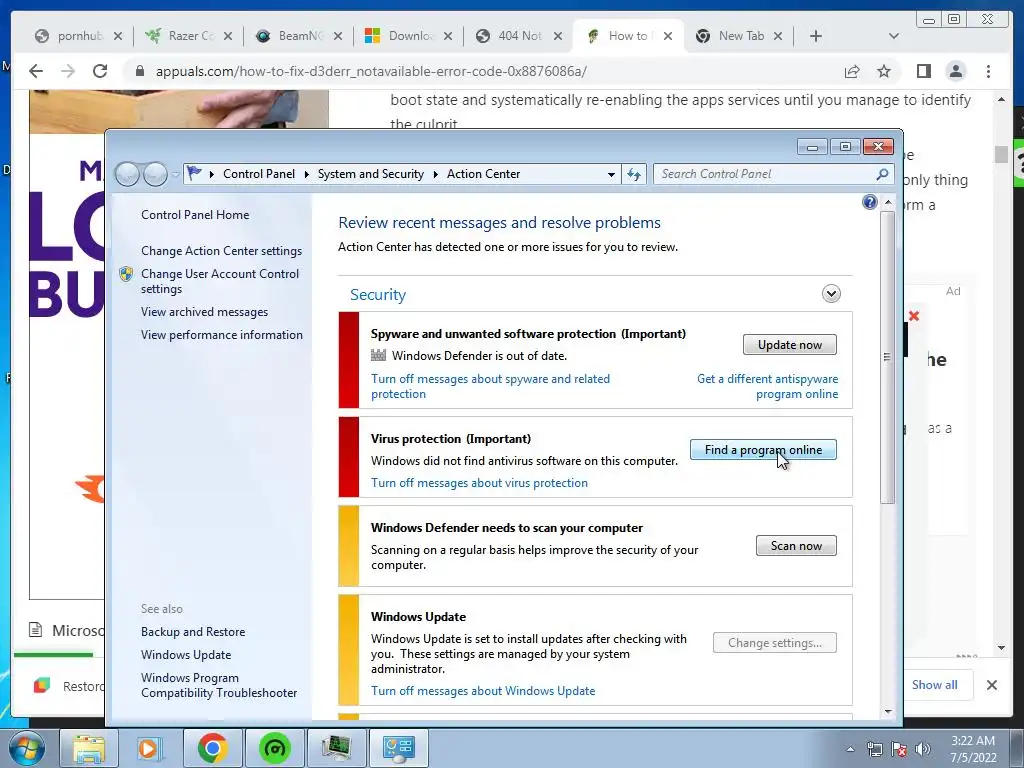Open the Chrome profile avatar icon
This screenshot has height=768, width=1024.
click(955, 71)
